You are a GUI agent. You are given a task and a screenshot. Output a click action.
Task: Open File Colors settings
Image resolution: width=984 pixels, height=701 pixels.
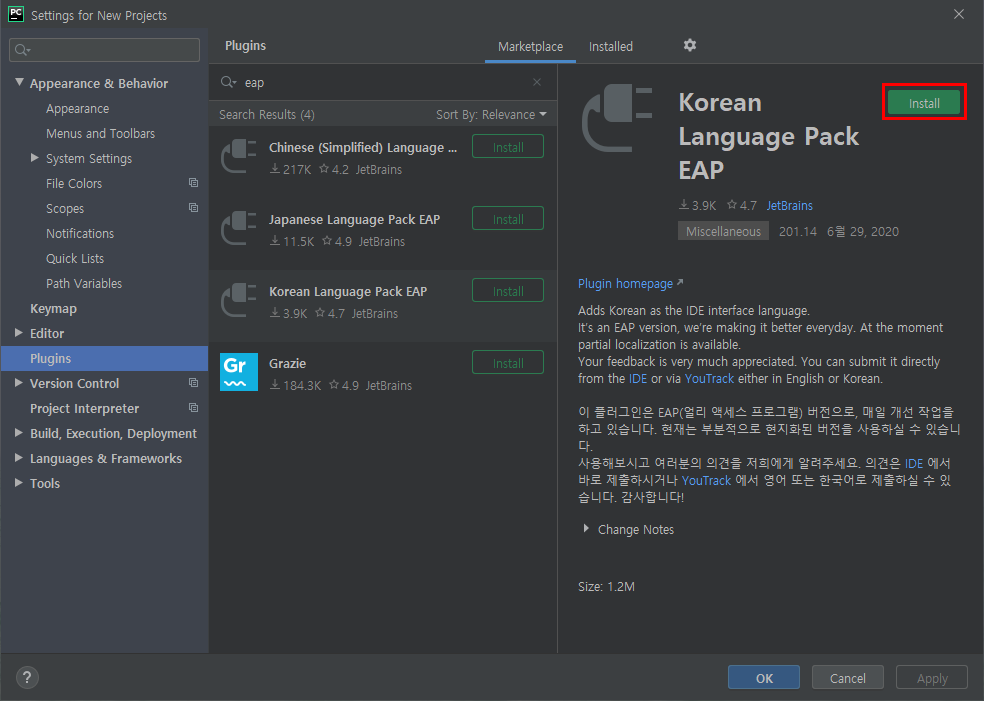pos(73,183)
